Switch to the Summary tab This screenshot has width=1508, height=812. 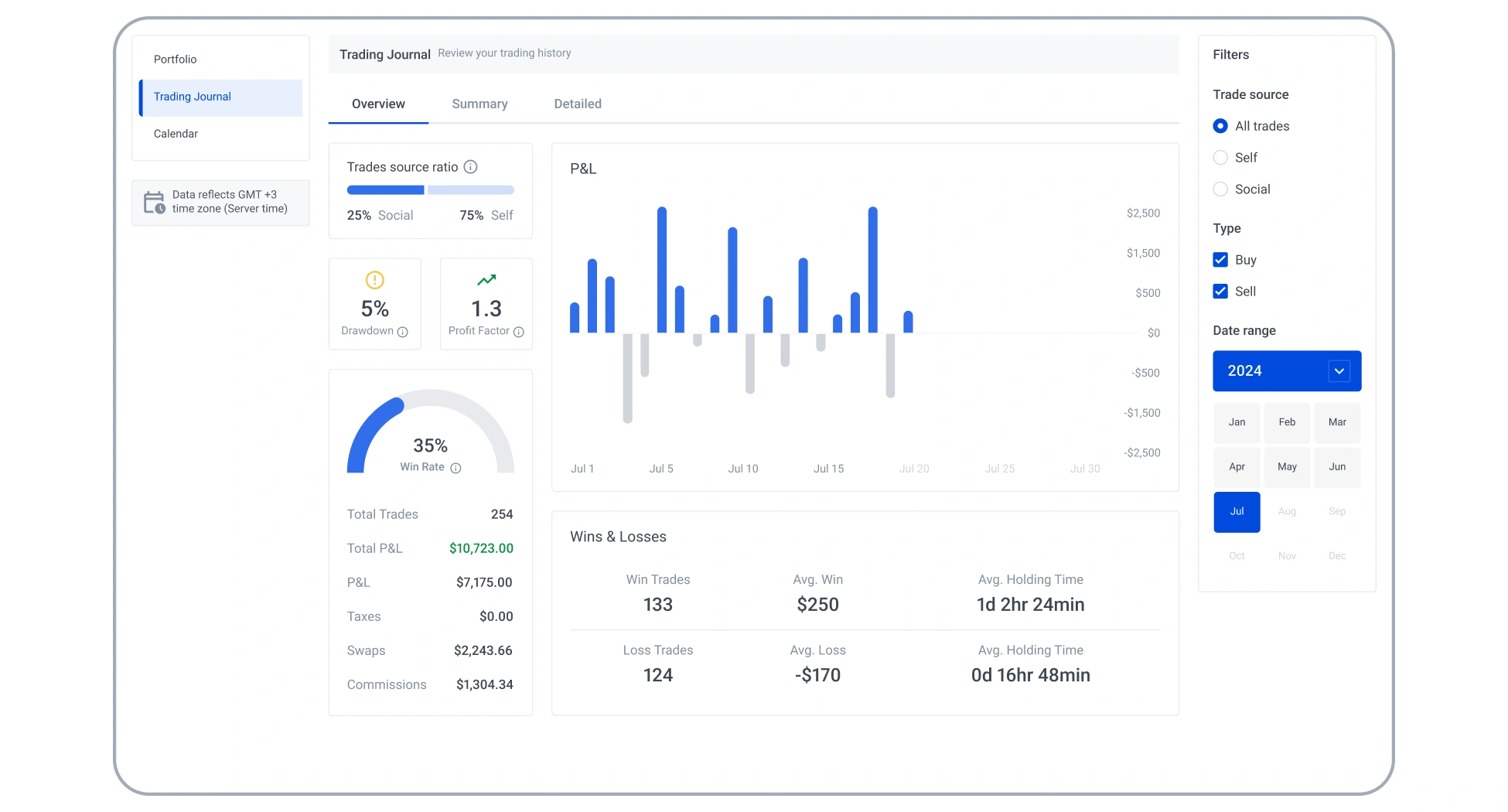pyautogui.click(x=479, y=104)
